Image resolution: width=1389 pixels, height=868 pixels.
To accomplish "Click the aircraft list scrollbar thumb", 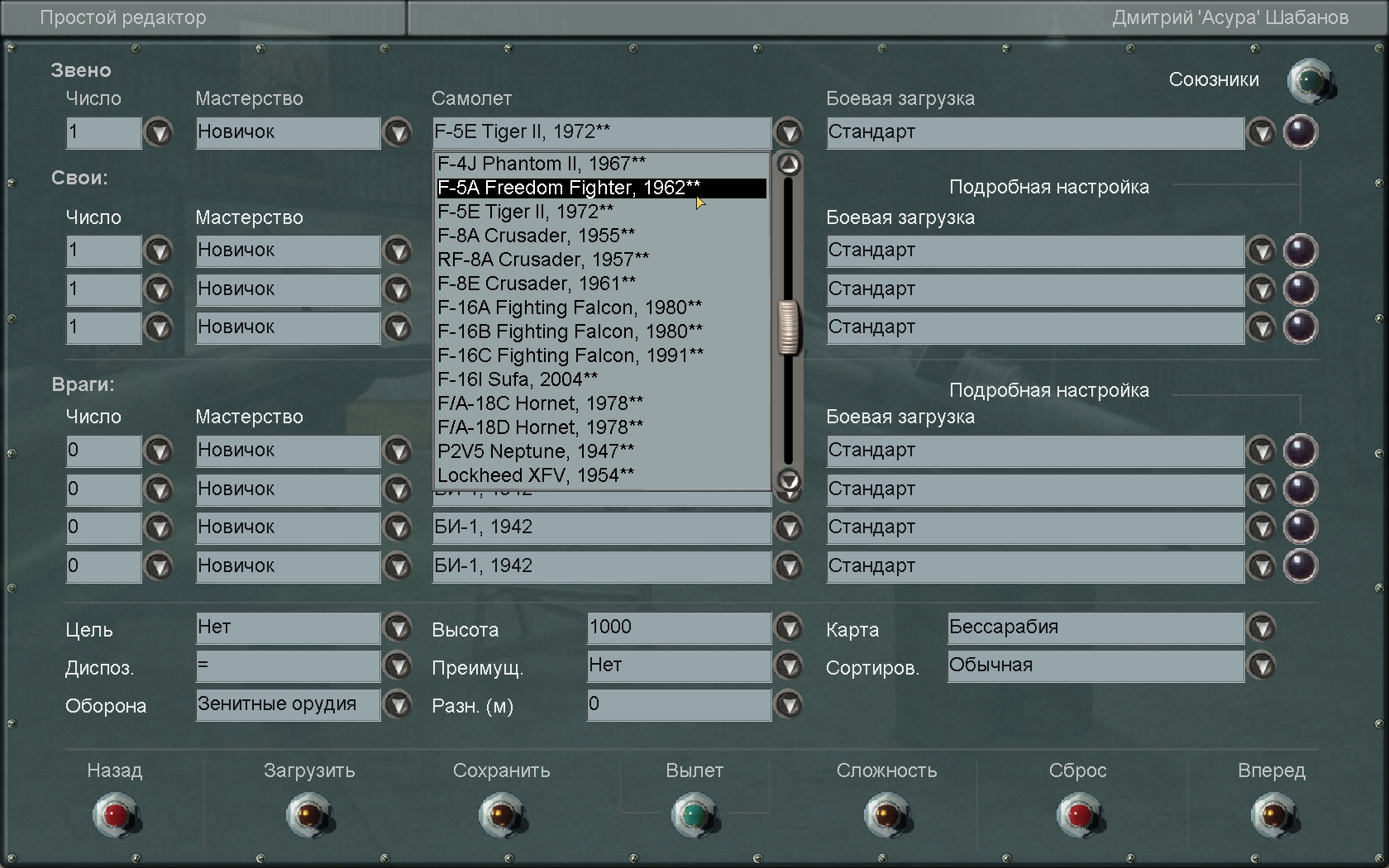I will [x=789, y=327].
